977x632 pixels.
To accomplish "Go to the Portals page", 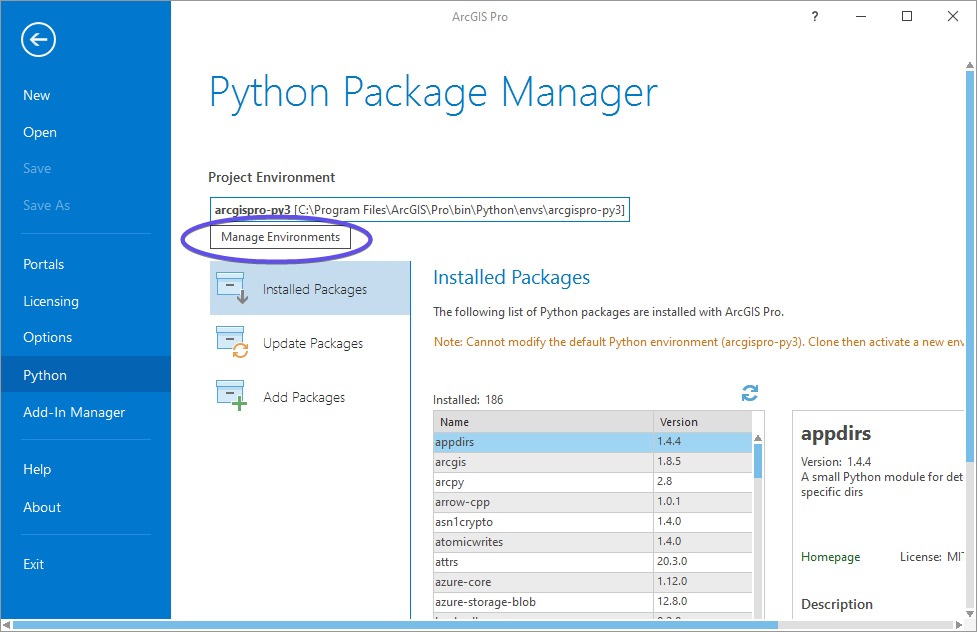I will (x=44, y=264).
